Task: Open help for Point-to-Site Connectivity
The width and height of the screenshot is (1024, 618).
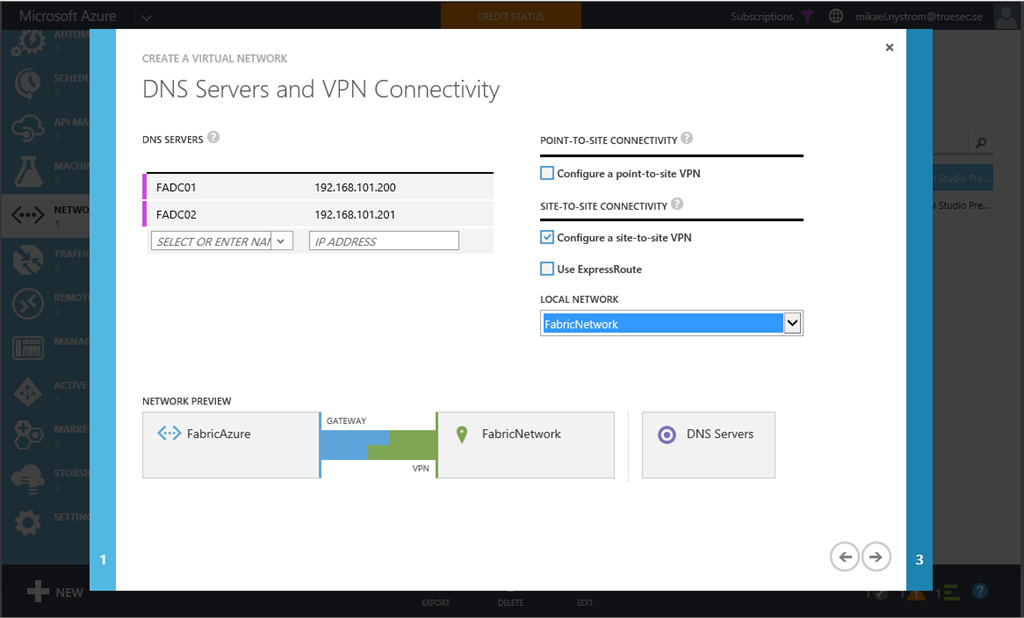Action: pyautogui.click(x=686, y=139)
